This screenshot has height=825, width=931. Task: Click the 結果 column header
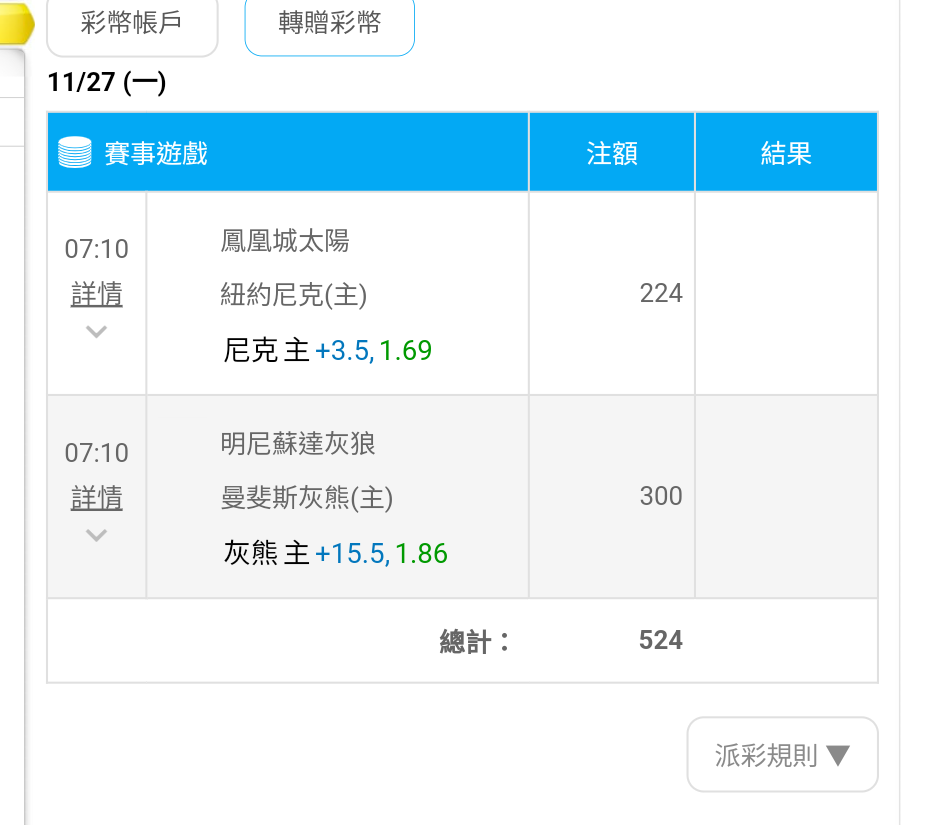786,152
